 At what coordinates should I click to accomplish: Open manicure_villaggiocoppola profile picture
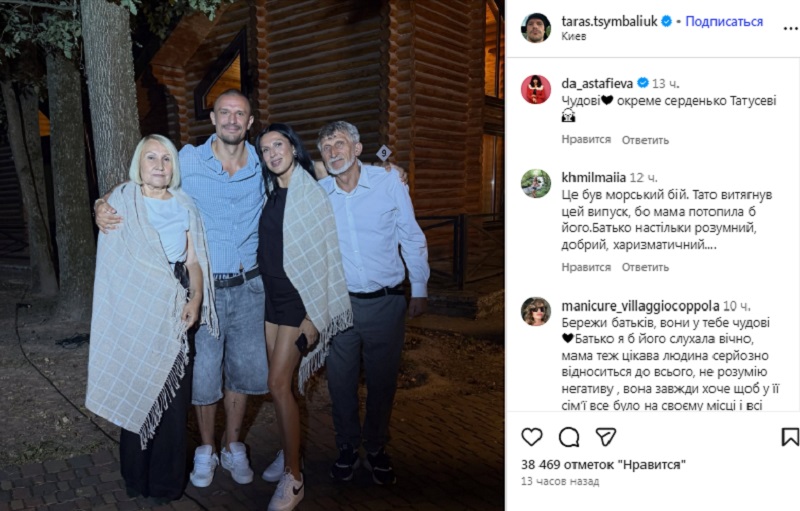[x=536, y=311]
